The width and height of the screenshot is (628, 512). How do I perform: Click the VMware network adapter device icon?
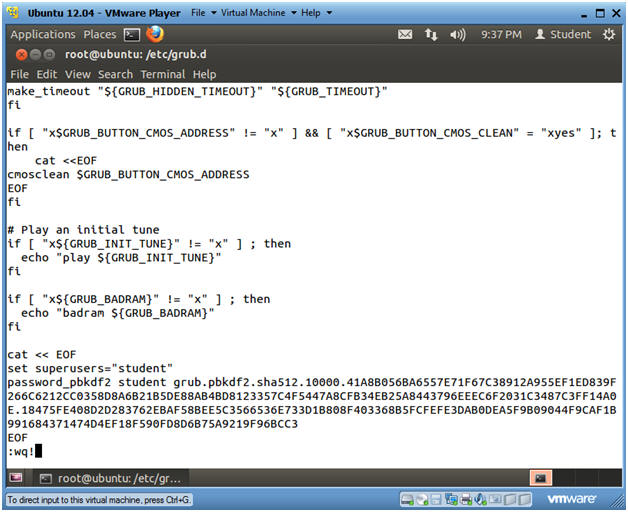(x=451, y=500)
